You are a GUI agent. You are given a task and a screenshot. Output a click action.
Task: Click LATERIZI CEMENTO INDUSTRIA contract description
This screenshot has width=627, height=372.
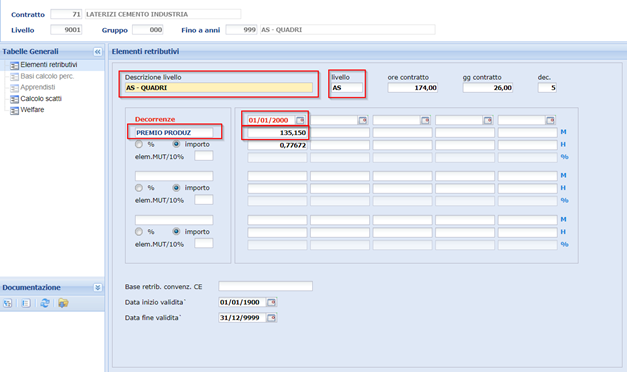click(x=163, y=14)
